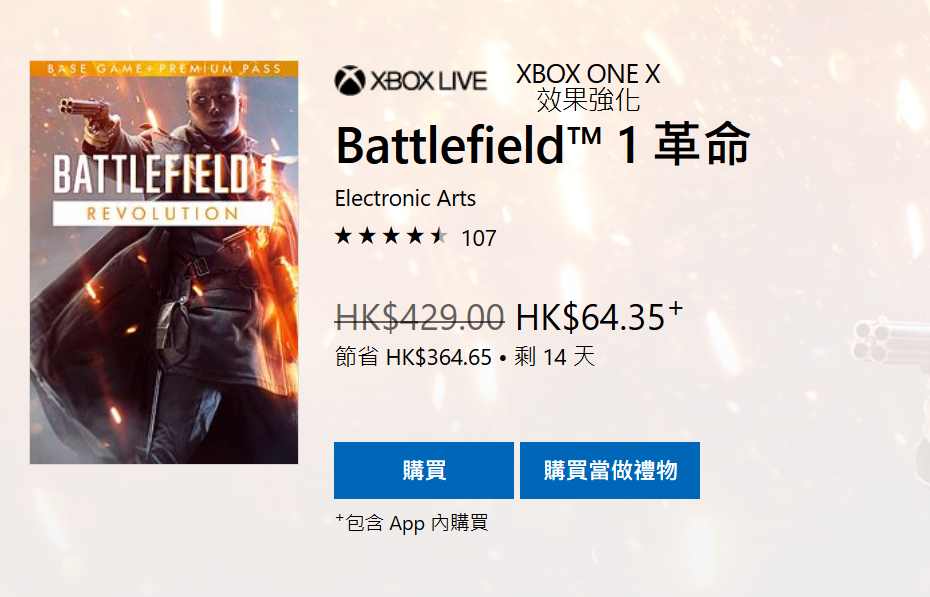Click the Base Game + Premium Pass banner
The height and width of the screenshot is (597, 930).
click(164, 69)
